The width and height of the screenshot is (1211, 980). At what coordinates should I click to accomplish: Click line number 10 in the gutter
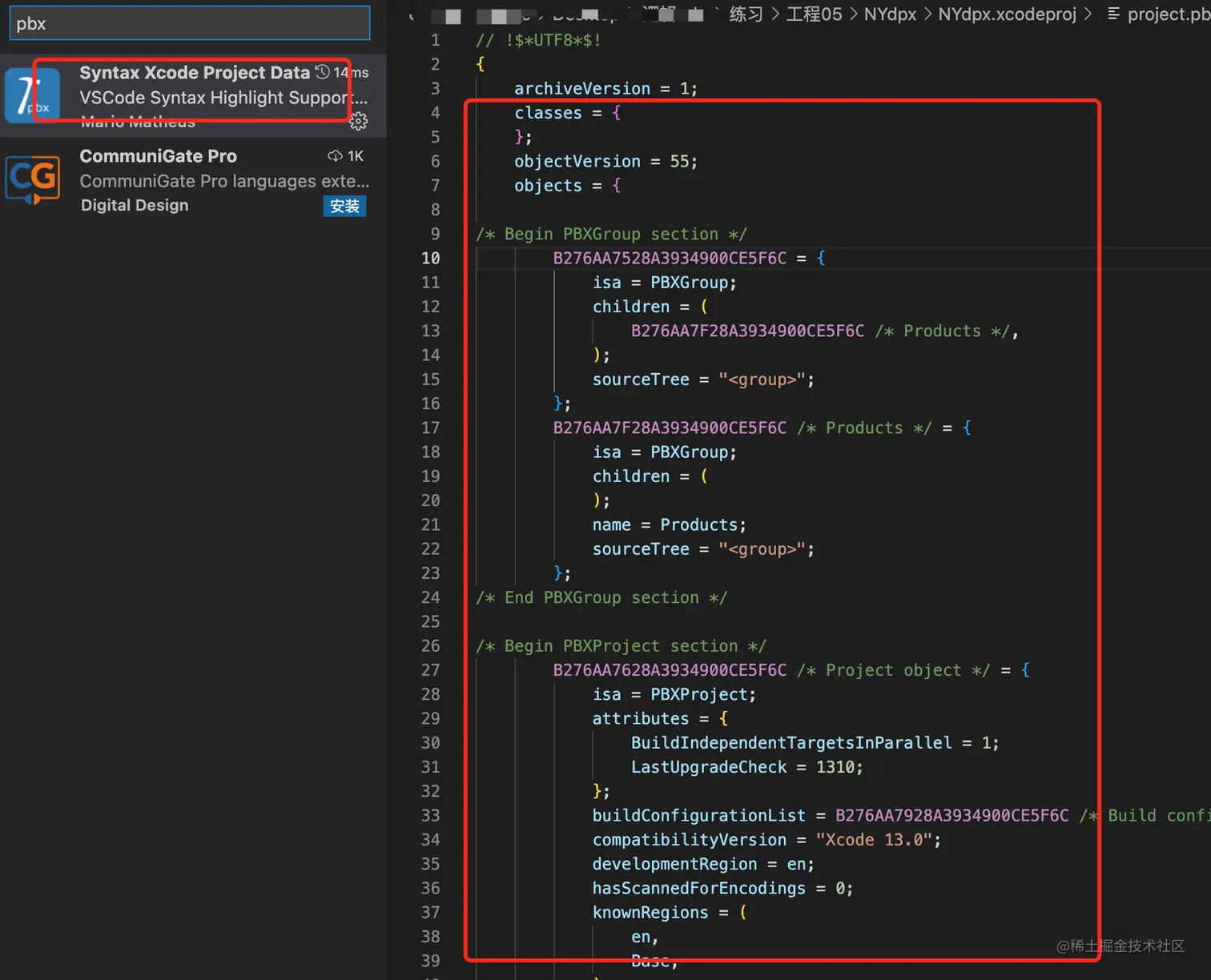pyautogui.click(x=431, y=258)
